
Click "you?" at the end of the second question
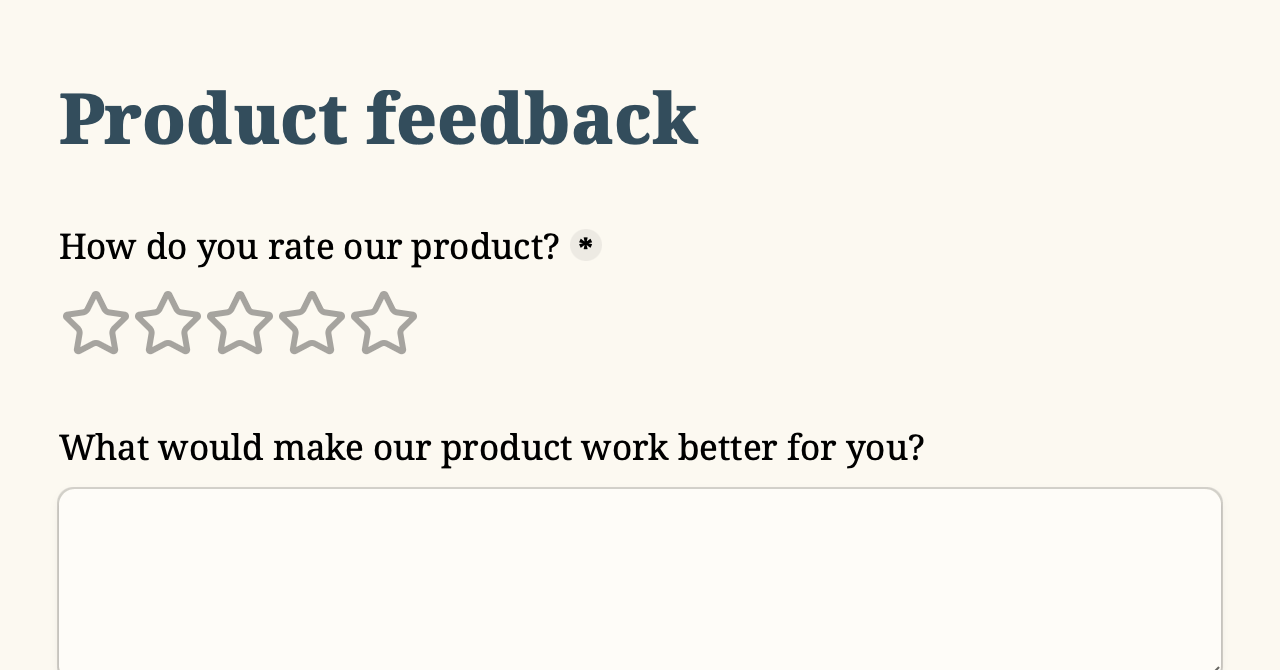[885, 448]
